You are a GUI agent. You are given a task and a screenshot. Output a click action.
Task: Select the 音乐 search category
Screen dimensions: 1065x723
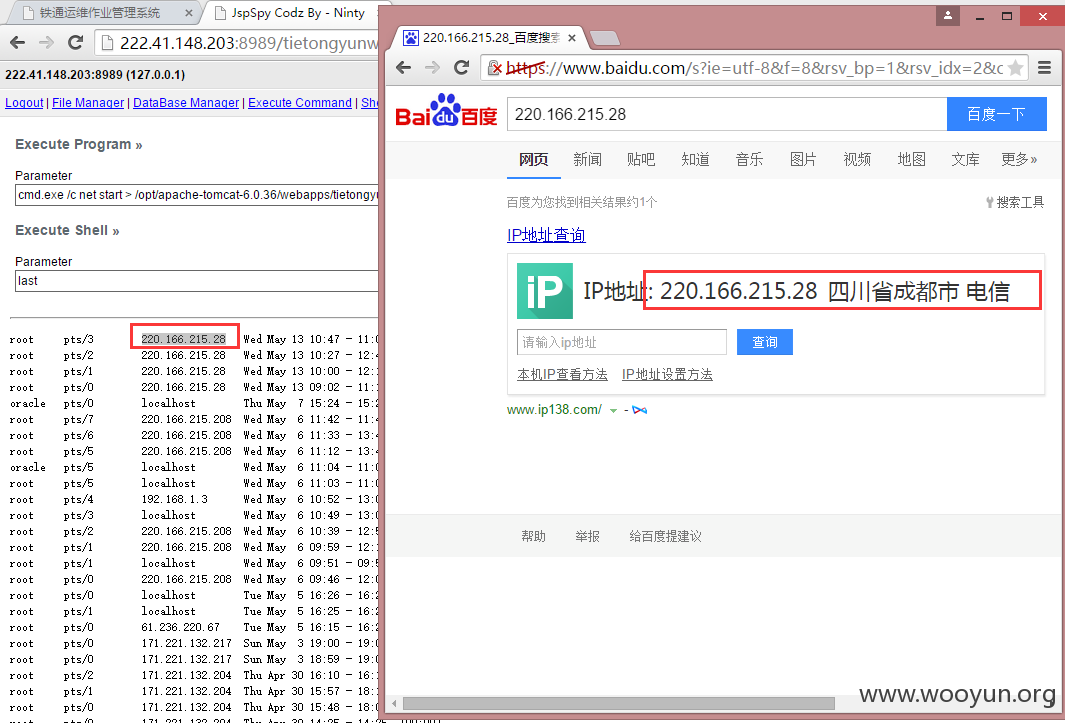[x=749, y=160]
